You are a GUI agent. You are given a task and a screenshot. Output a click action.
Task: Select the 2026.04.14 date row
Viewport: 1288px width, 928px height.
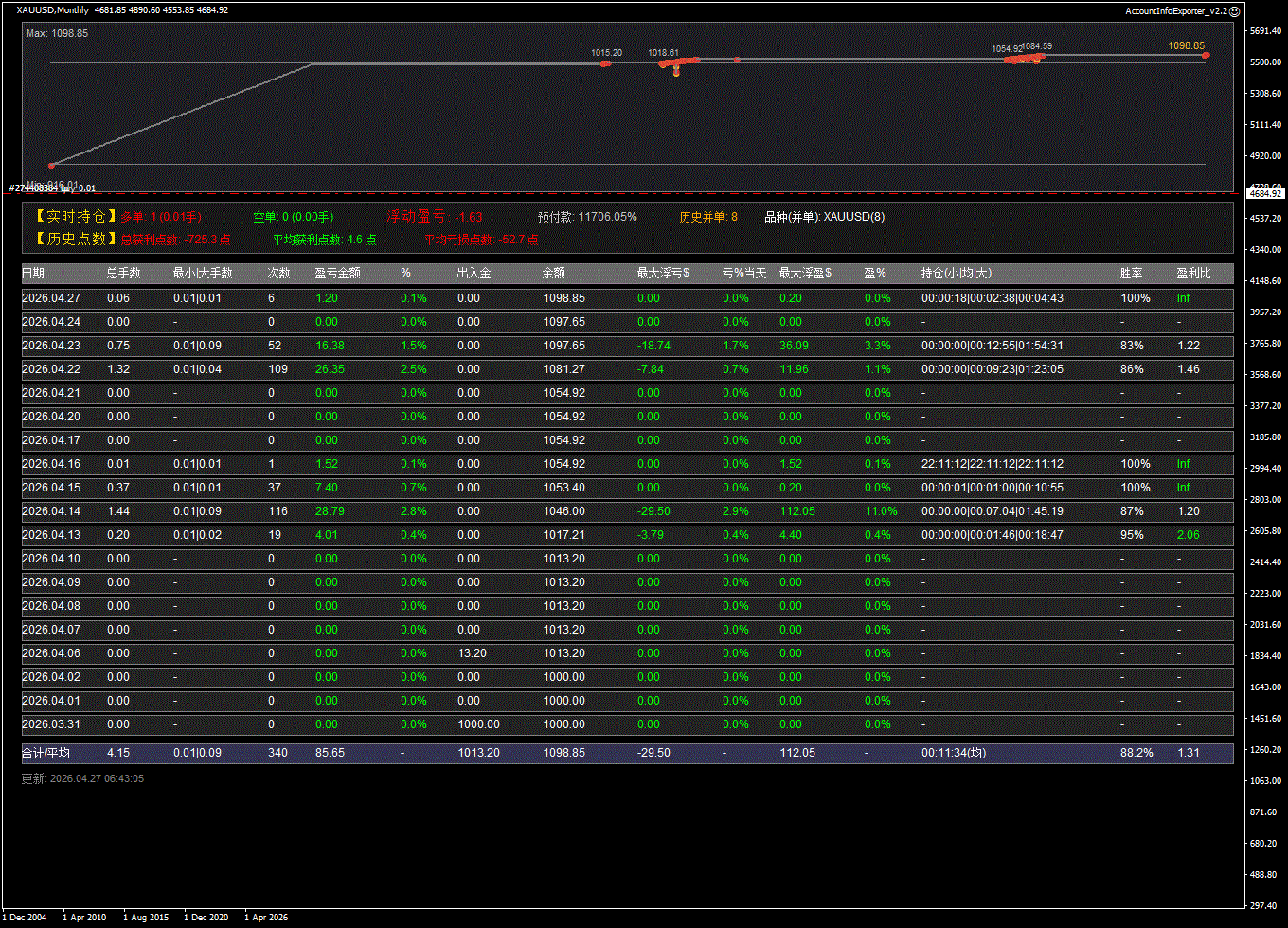tap(46, 511)
